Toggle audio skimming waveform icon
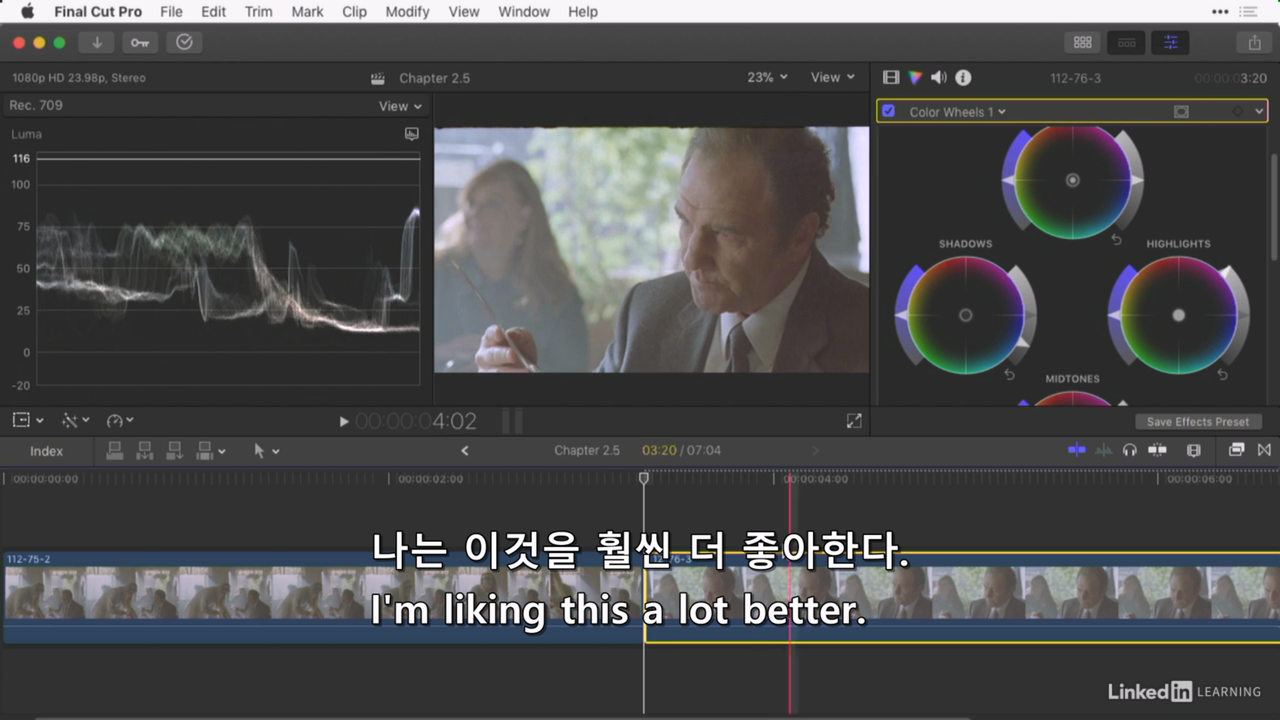The width and height of the screenshot is (1280, 720). (1103, 450)
